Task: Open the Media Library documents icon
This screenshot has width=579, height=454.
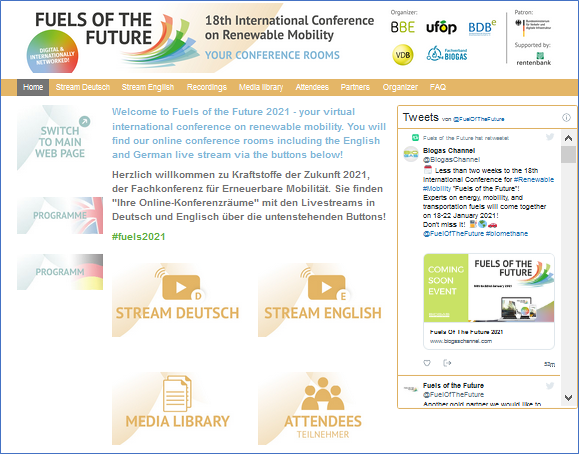Action: [x=177, y=393]
